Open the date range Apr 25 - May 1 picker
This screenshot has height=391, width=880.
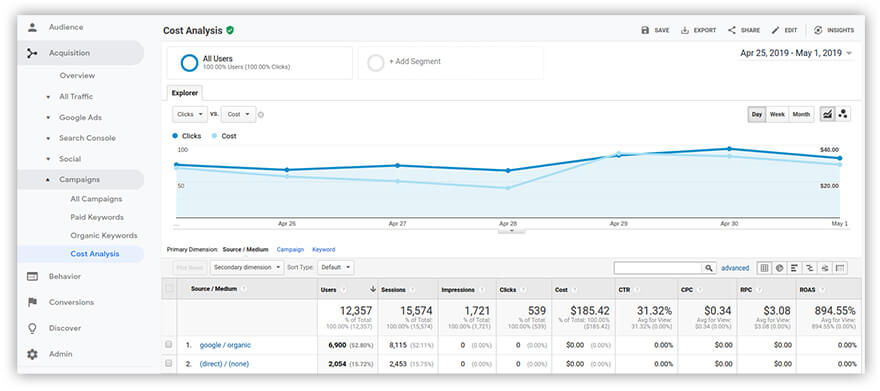796,53
